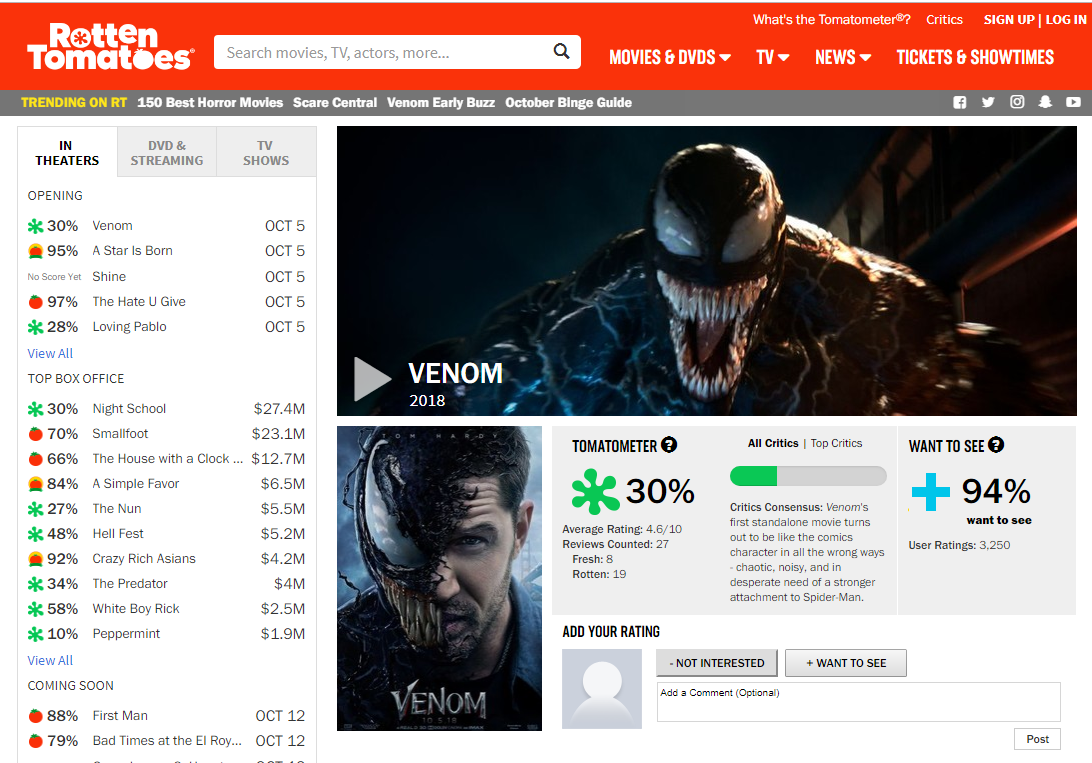
Task: Open the MOVIES & DVDS dropdown
Action: pyautogui.click(x=670, y=57)
